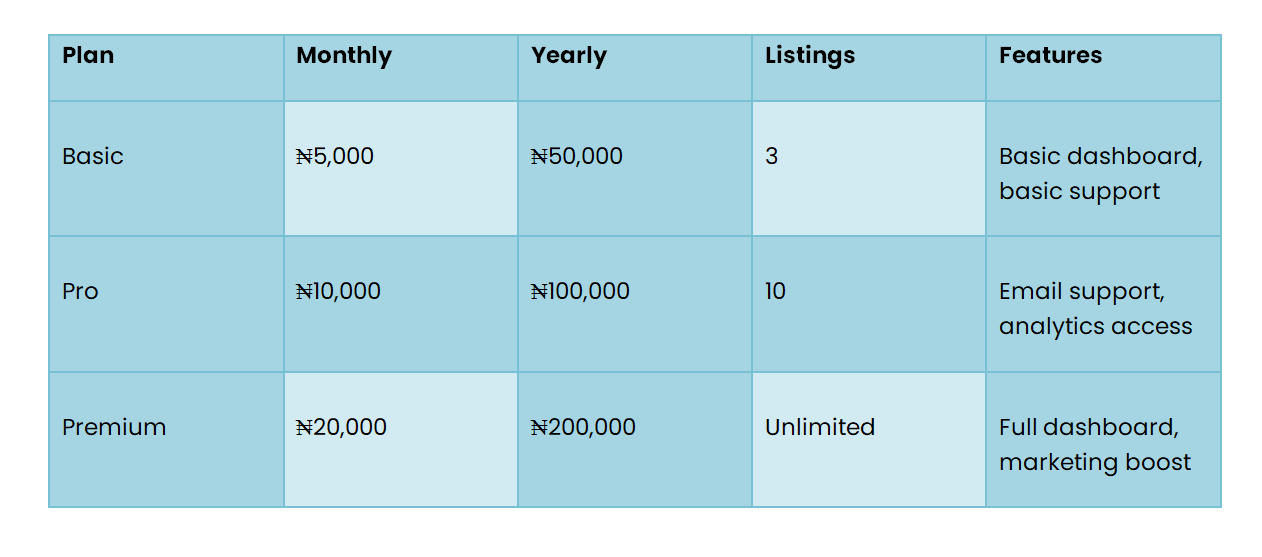Select the ₦100,000 yearly price cell

click(x=635, y=305)
